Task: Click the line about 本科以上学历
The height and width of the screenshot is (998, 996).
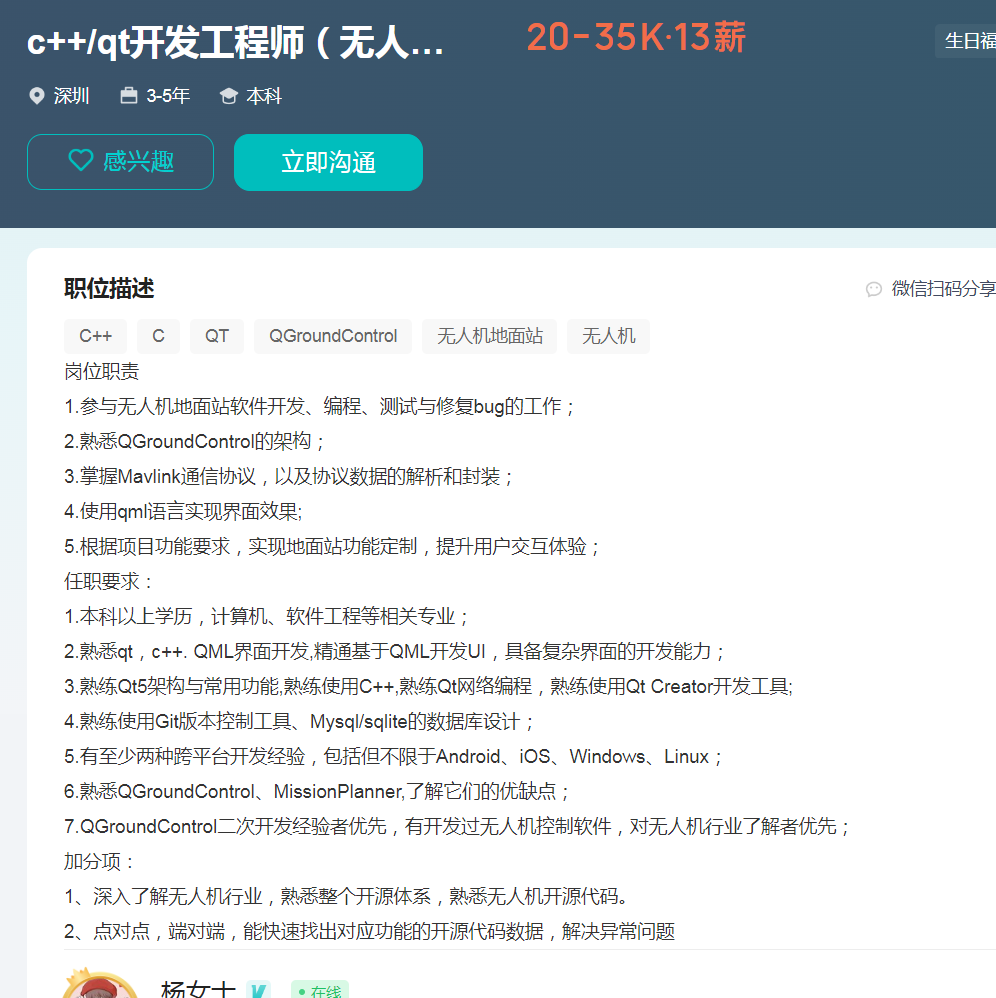Action: 267,616
